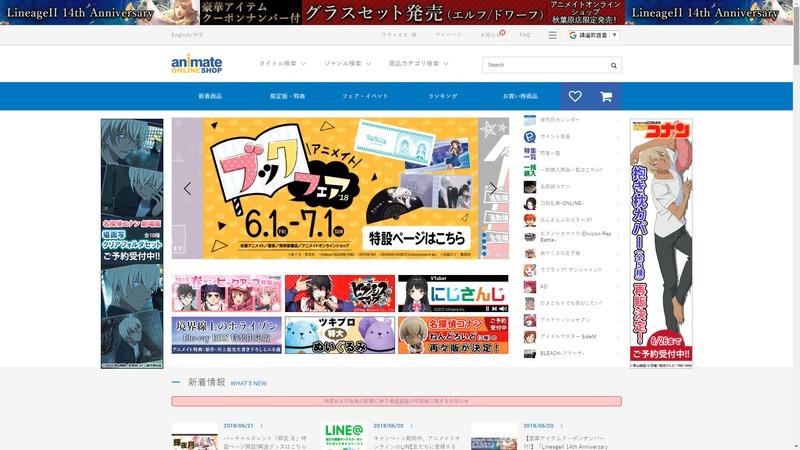Screen dimensions: 800x450
Task: Switch language via English/中文 link
Action: [187, 35]
